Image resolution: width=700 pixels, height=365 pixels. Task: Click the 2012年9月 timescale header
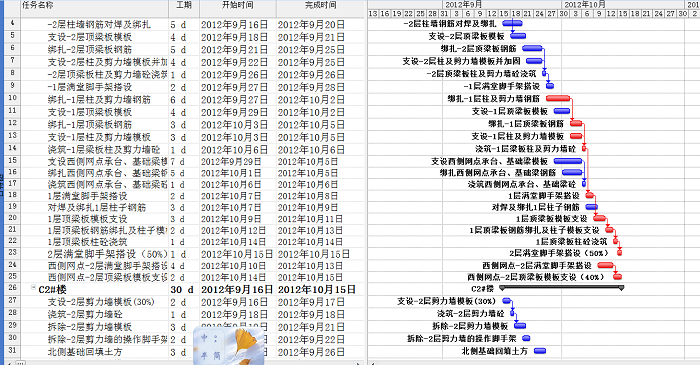tap(463, 4)
